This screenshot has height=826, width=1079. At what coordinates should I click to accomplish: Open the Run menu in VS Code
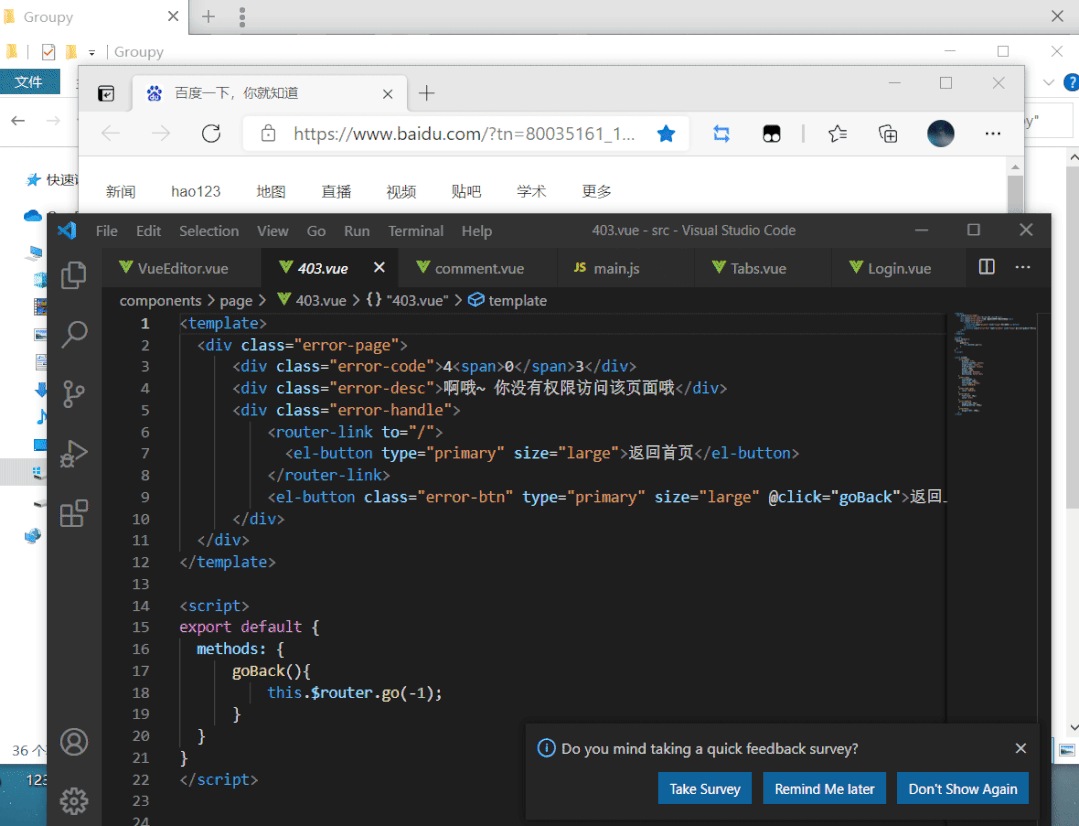point(356,231)
